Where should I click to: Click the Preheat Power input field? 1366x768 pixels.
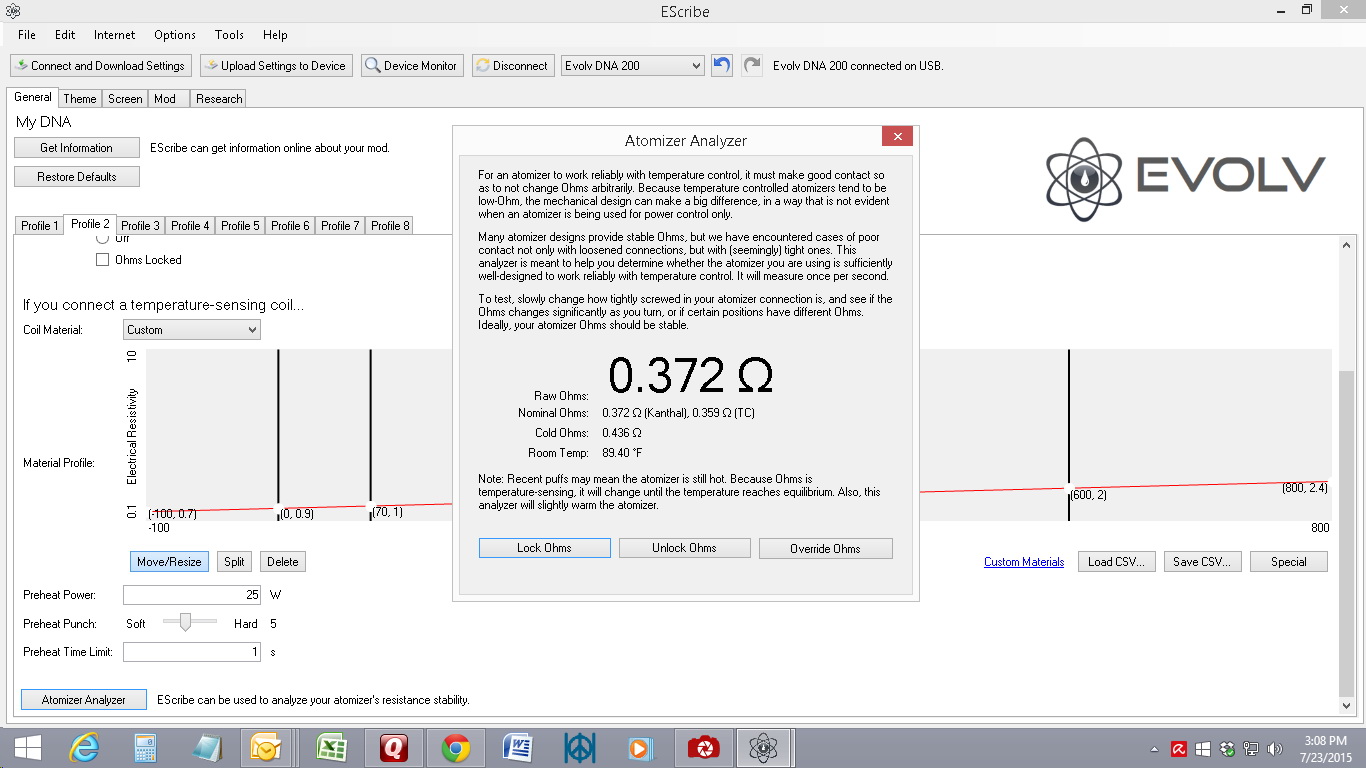tap(191, 595)
